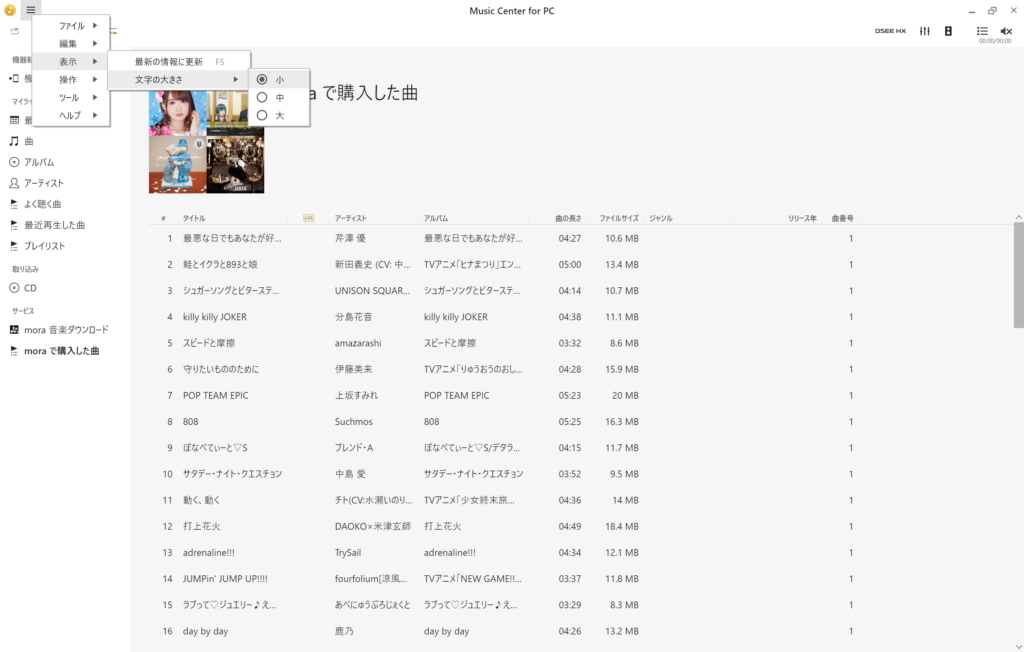Toggle the repeat playback icon
Viewport: 1024px width, 652px height.
coord(14,31)
